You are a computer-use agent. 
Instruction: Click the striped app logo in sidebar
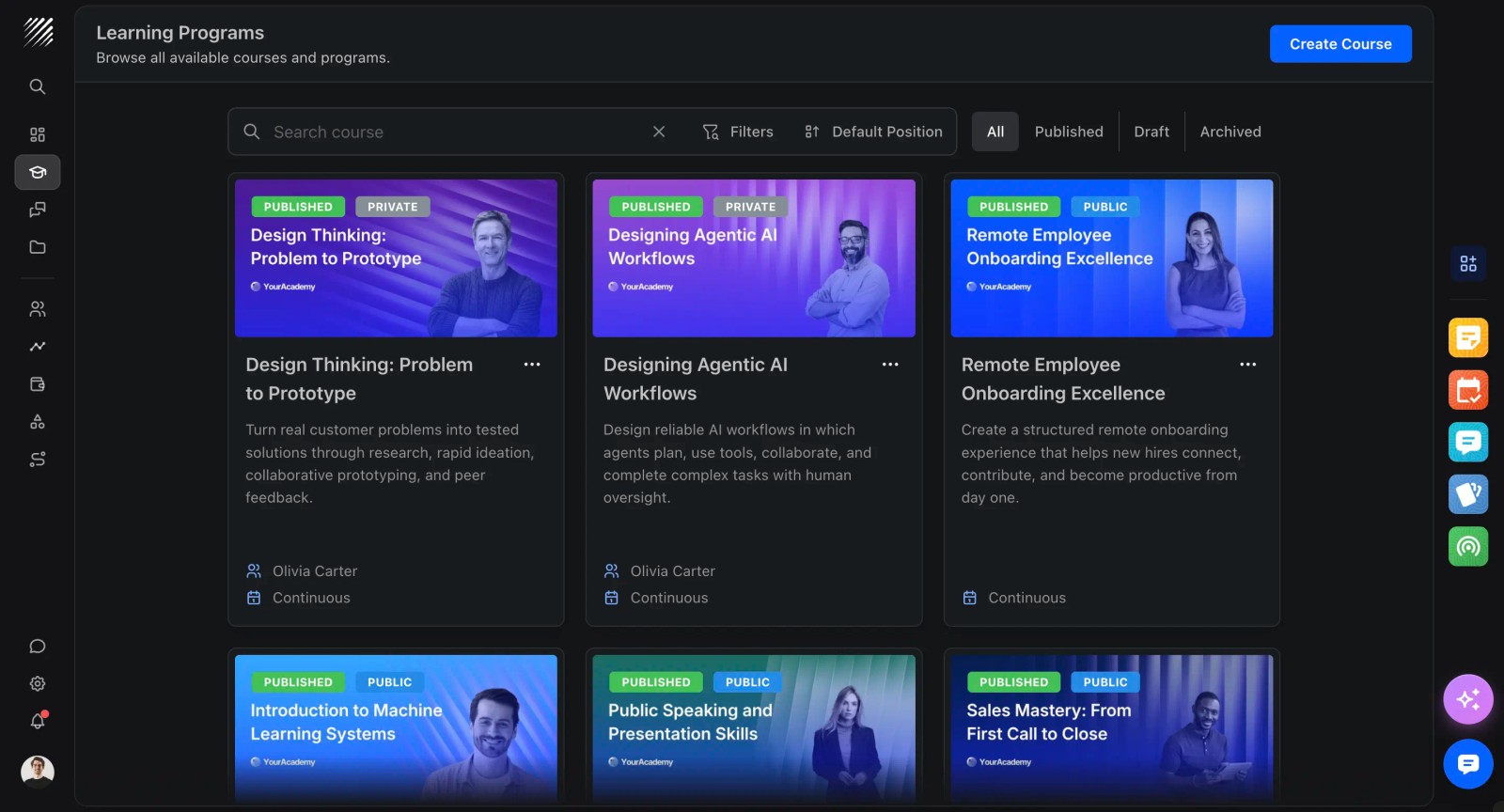tap(38, 32)
